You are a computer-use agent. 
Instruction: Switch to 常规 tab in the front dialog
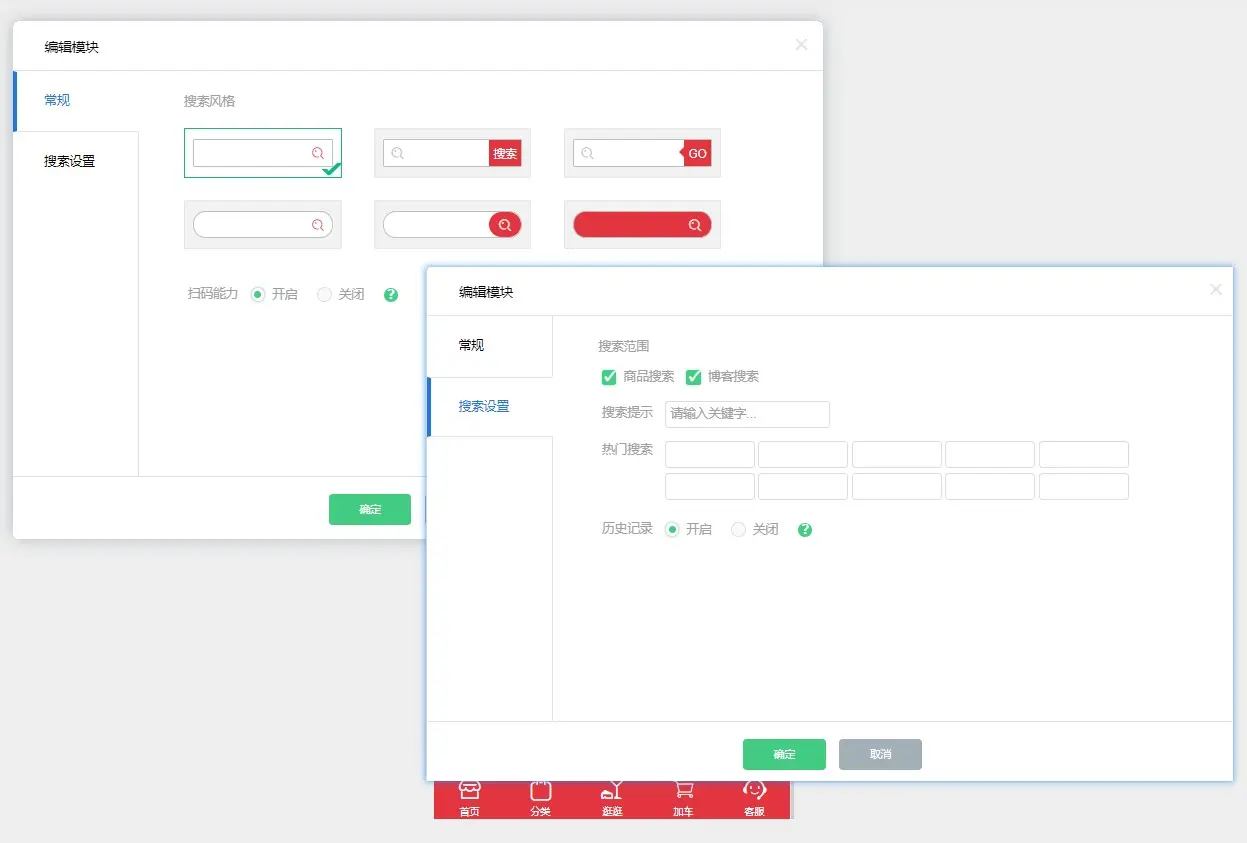click(471, 345)
